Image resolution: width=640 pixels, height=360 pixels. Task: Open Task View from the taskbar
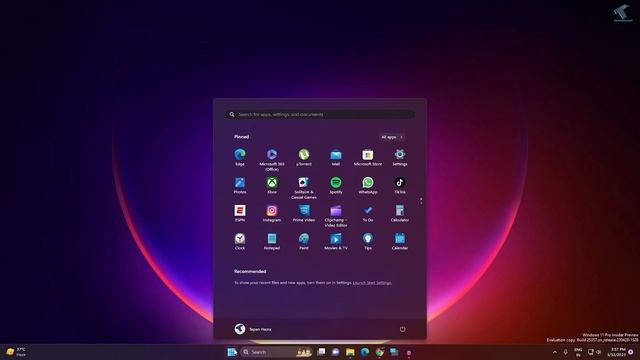tap(322, 352)
